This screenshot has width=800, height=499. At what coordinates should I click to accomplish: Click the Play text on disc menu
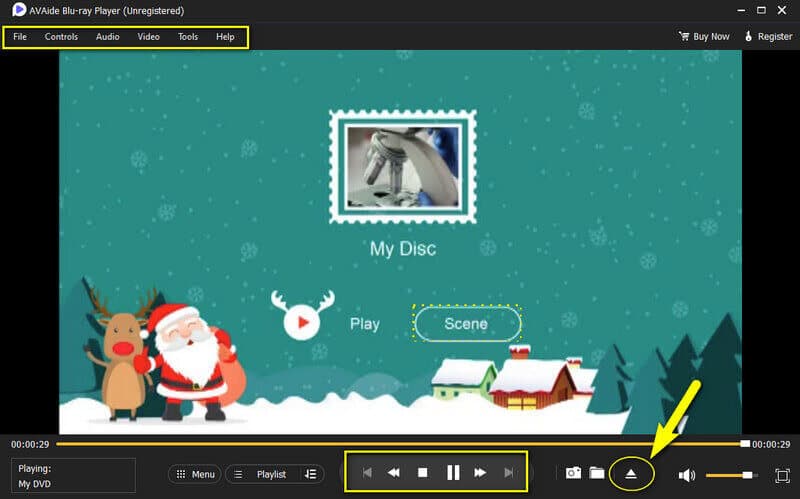pyautogui.click(x=365, y=324)
